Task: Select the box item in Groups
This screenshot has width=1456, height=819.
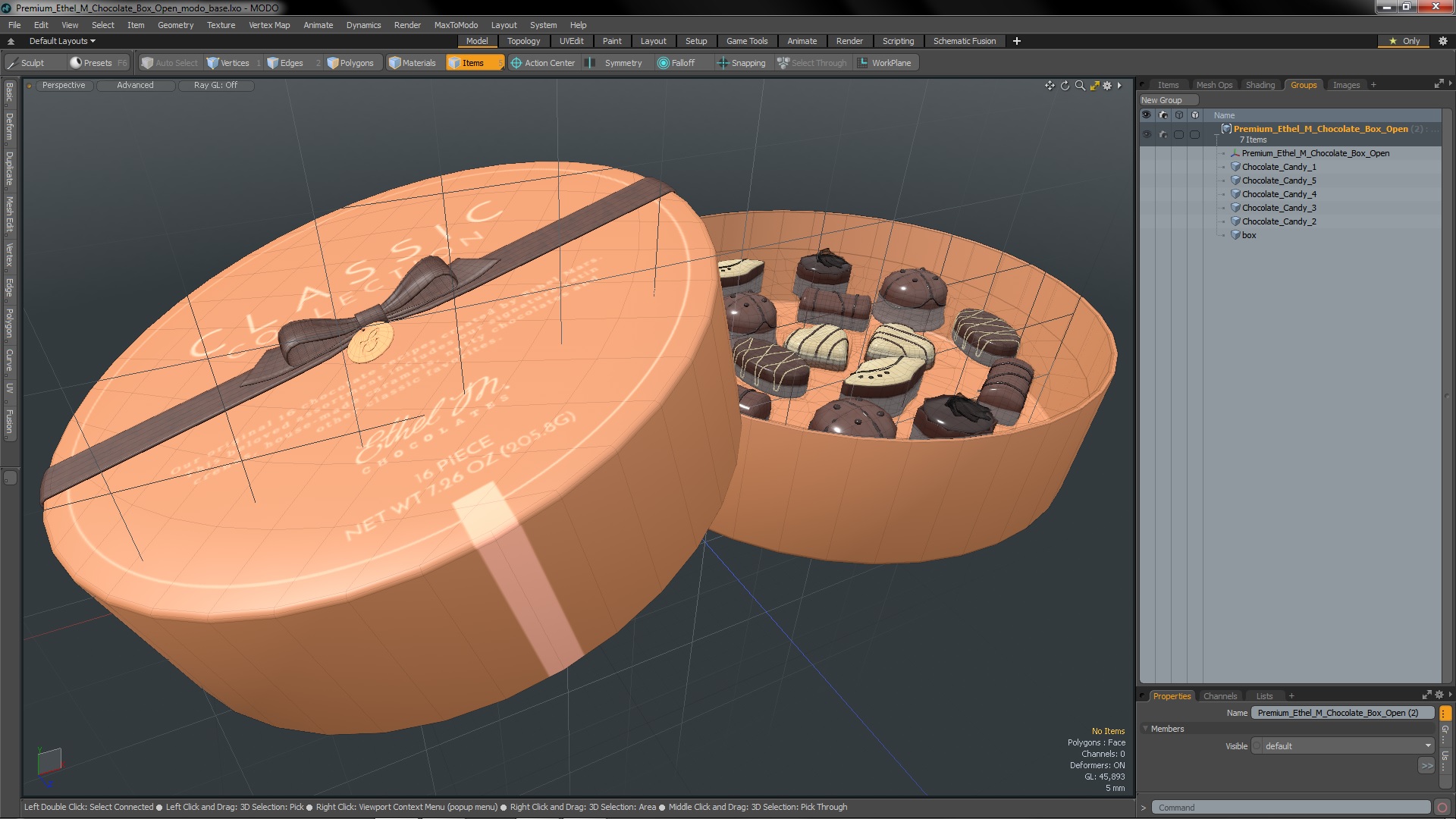Action: coord(1248,235)
